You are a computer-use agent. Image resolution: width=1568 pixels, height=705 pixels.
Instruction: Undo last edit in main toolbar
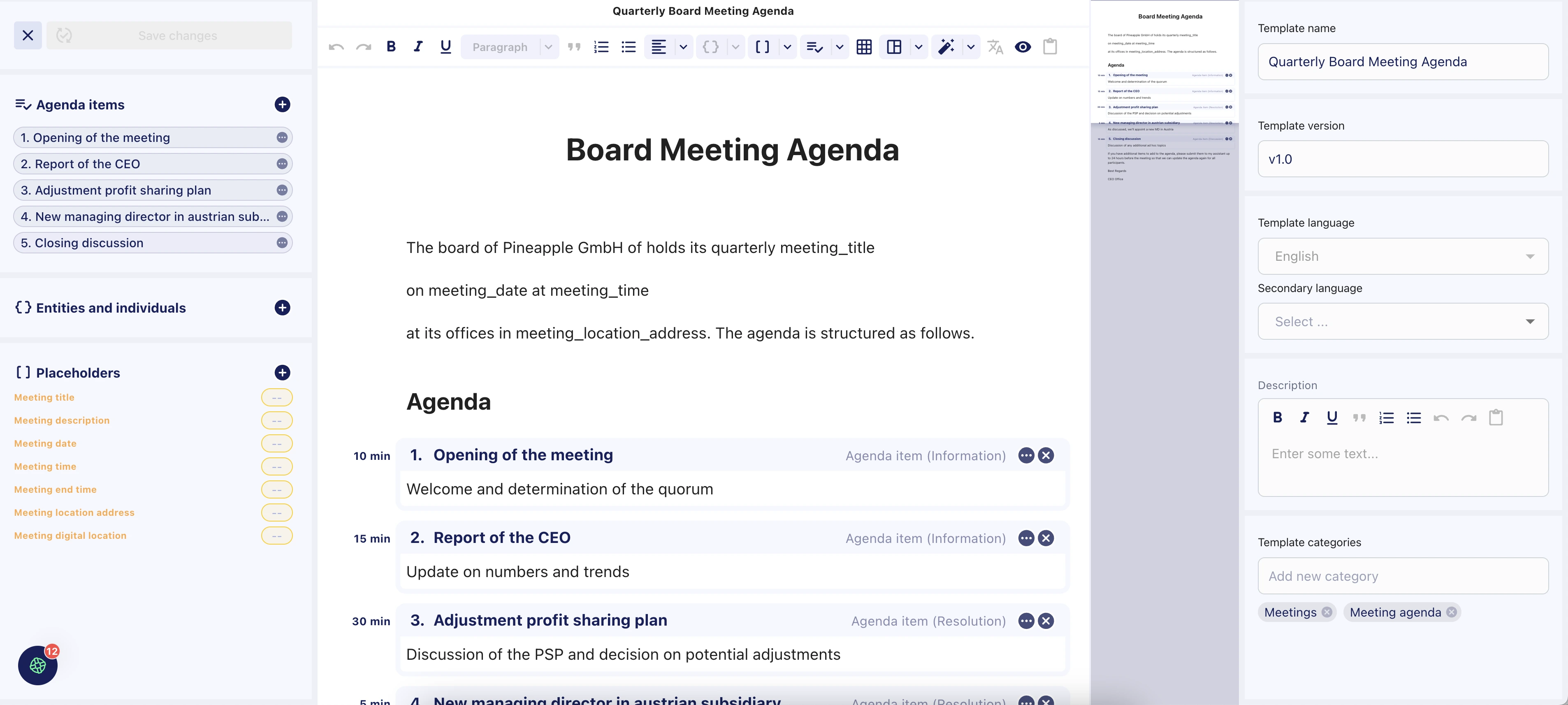pos(336,47)
